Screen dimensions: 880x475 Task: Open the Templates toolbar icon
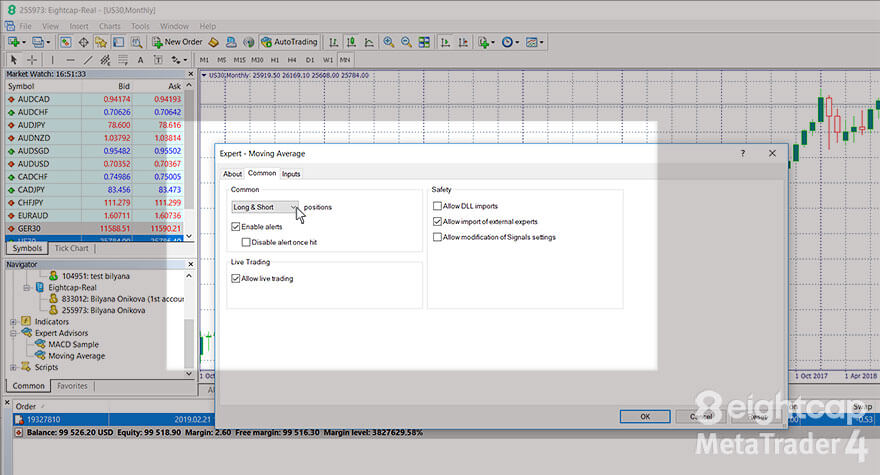coord(531,42)
